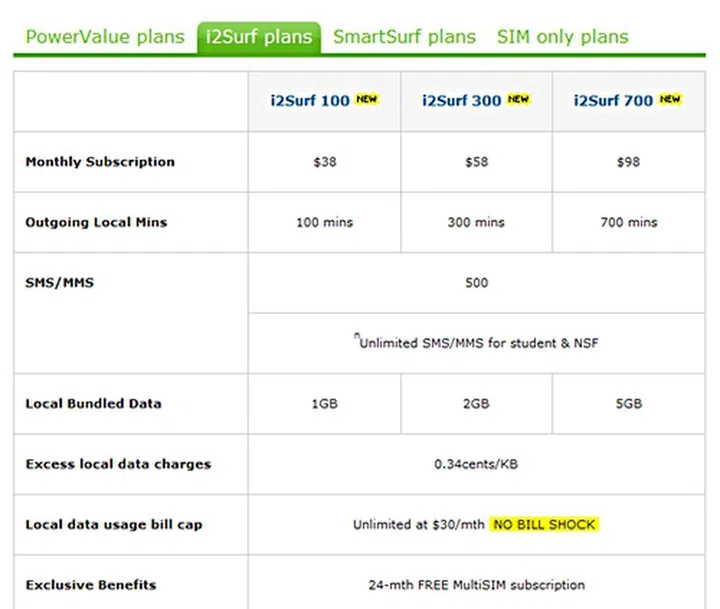Open the i2Surf 300 plan heading
720x609 pixels.
click(462, 101)
